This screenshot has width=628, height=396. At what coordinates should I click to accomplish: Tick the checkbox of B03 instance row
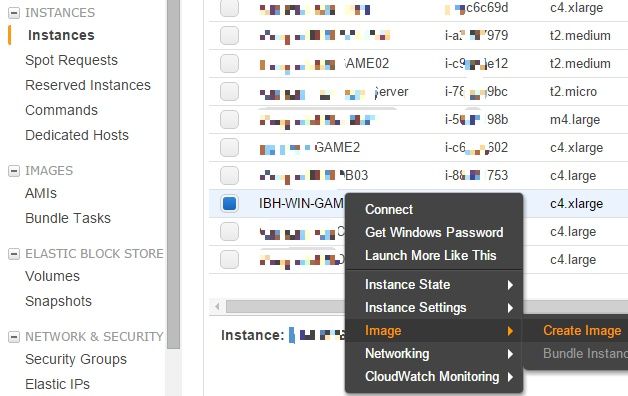point(229,175)
